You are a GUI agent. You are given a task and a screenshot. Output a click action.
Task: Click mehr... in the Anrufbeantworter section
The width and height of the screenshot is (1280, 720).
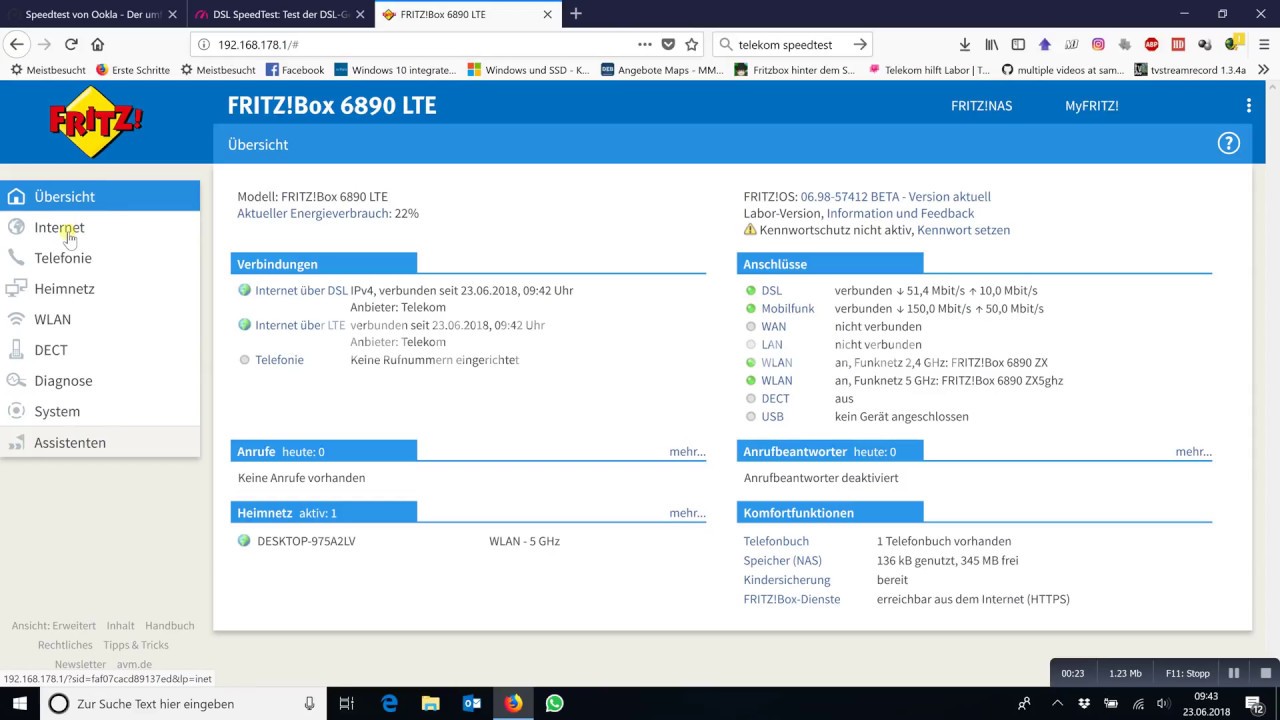pyautogui.click(x=1193, y=452)
